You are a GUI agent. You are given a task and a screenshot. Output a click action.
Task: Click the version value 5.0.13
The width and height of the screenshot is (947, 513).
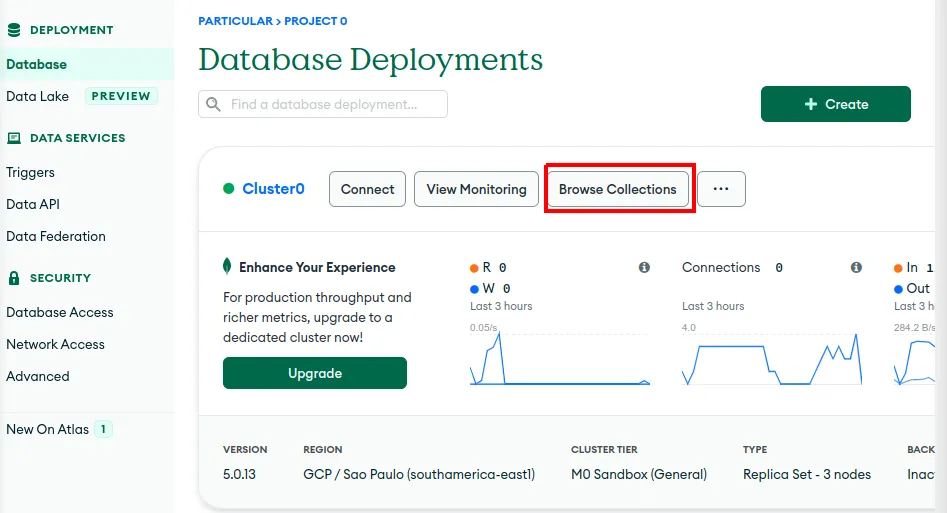click(239, 474)
